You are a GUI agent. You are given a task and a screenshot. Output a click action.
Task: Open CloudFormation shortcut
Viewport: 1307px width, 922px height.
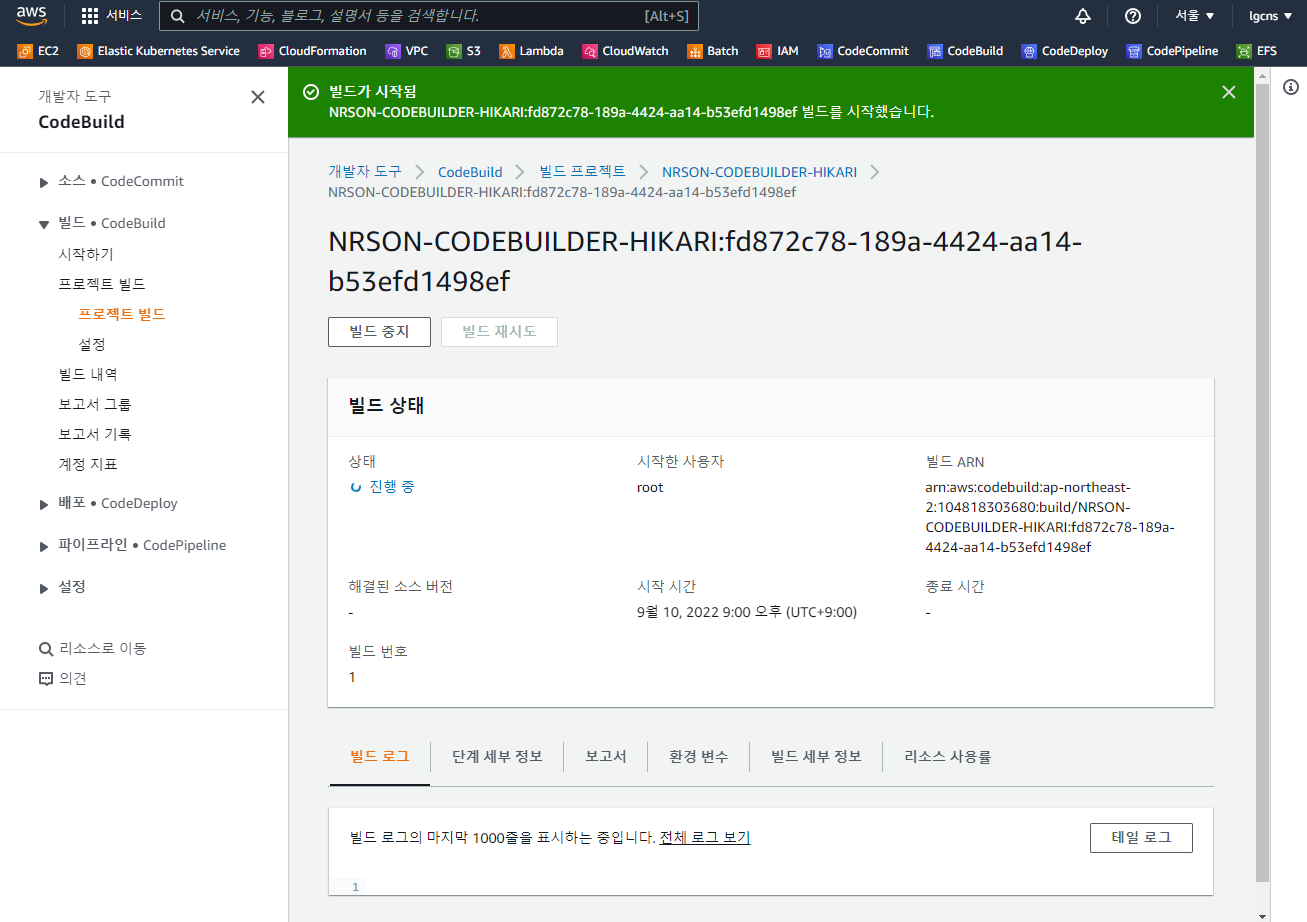click(312, 51)
